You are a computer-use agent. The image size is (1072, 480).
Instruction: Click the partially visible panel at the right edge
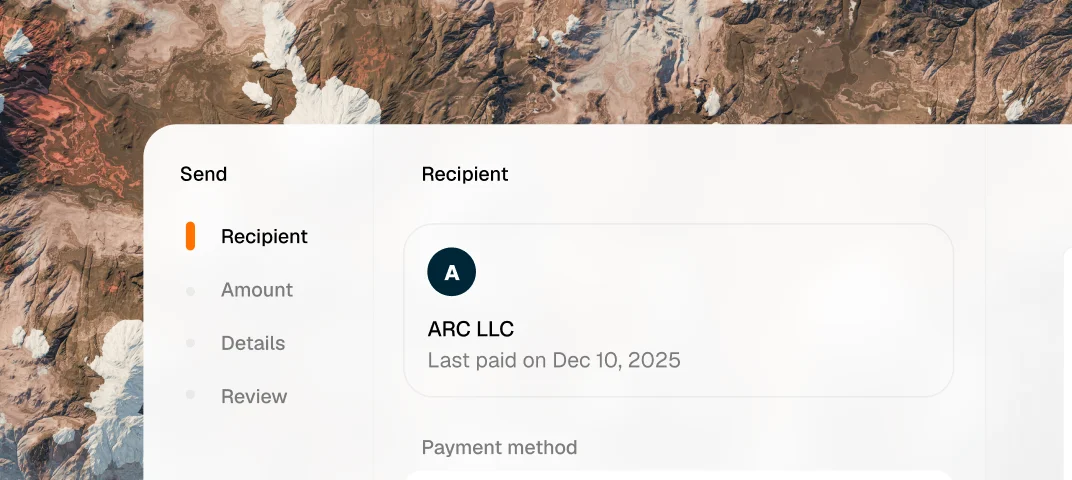(1066, 360)
